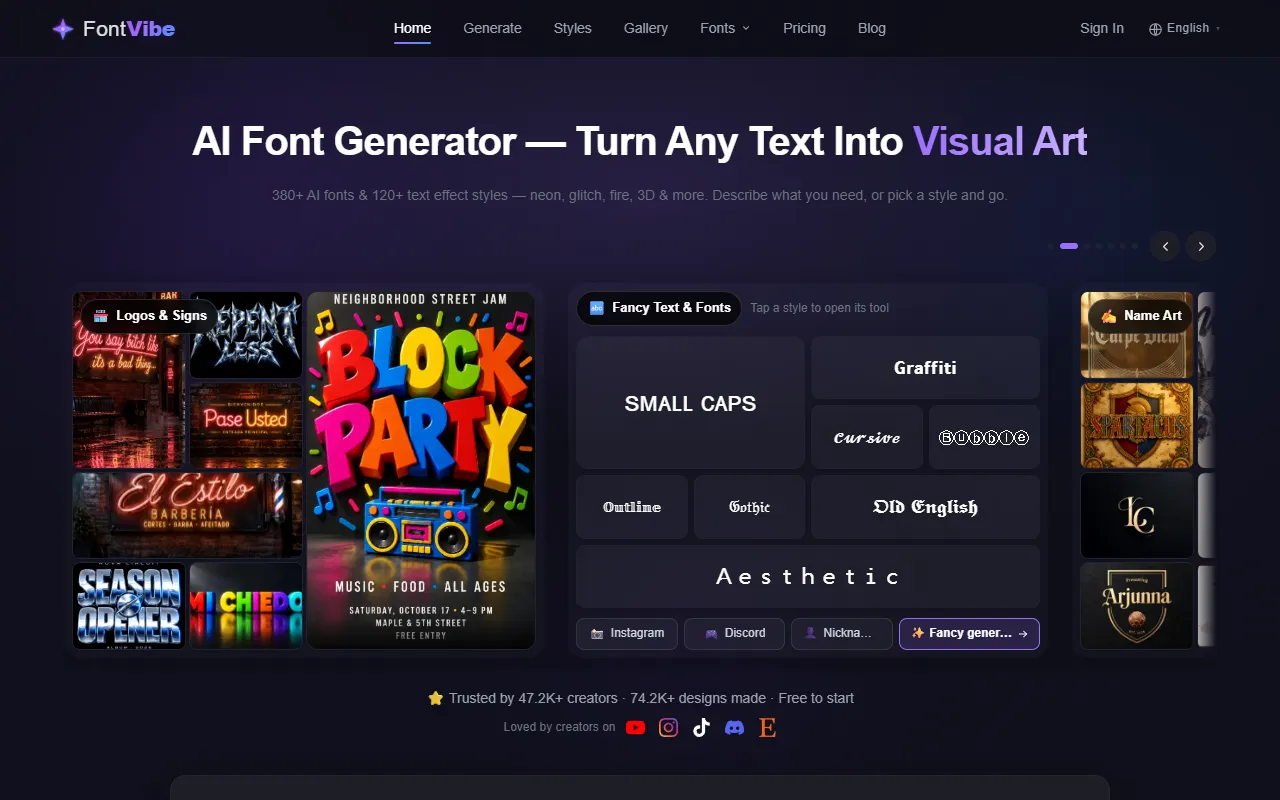Advance to the next carousel slide arrow
The width and height of the screenshot is (1280, 800).
click(x=1201, y=246)
